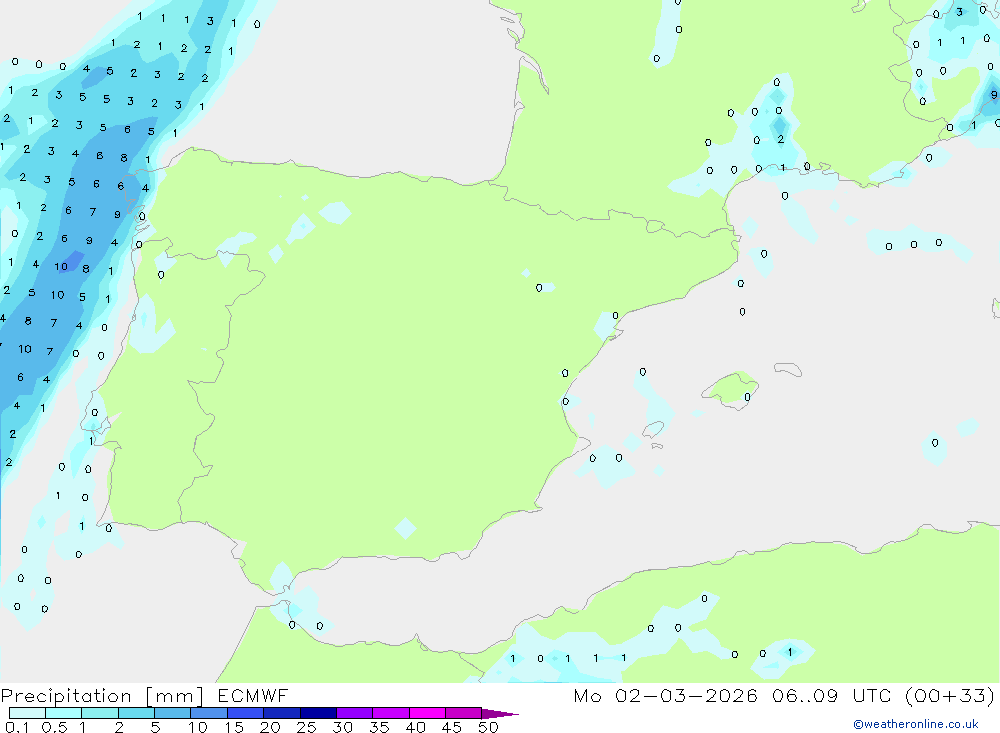This screenshot has height=733, width=1000.
Task: Click the '0.1' legend scale label
Action: point(17,727)
